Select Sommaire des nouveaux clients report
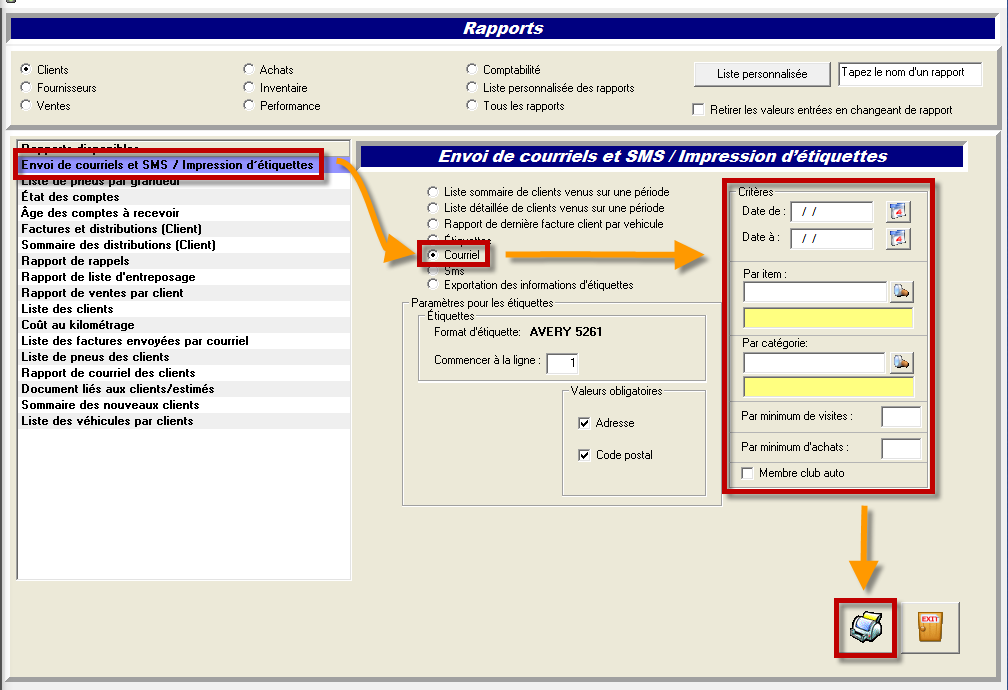This screenshot has width=1008, height=690. (x=184, y=405)
